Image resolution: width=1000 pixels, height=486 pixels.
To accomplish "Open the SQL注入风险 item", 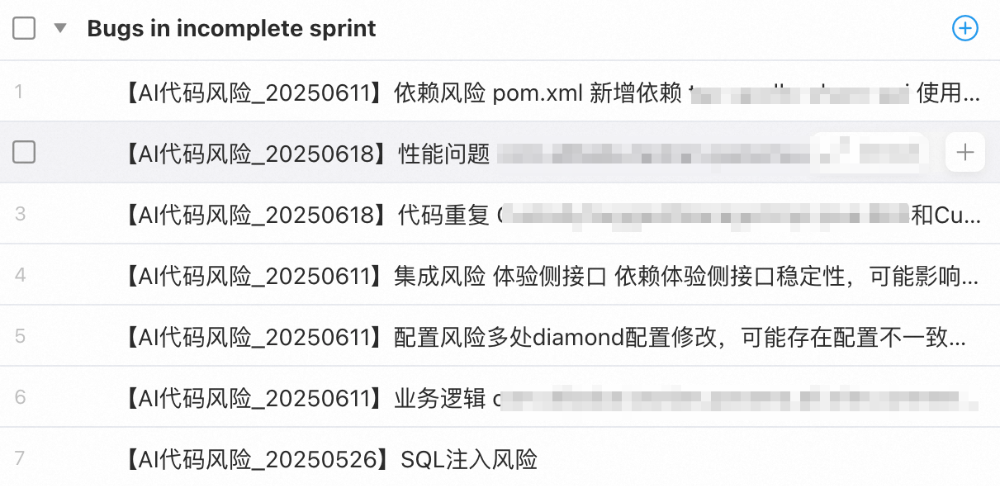I will pyautogui.click(x=330, y=460).
